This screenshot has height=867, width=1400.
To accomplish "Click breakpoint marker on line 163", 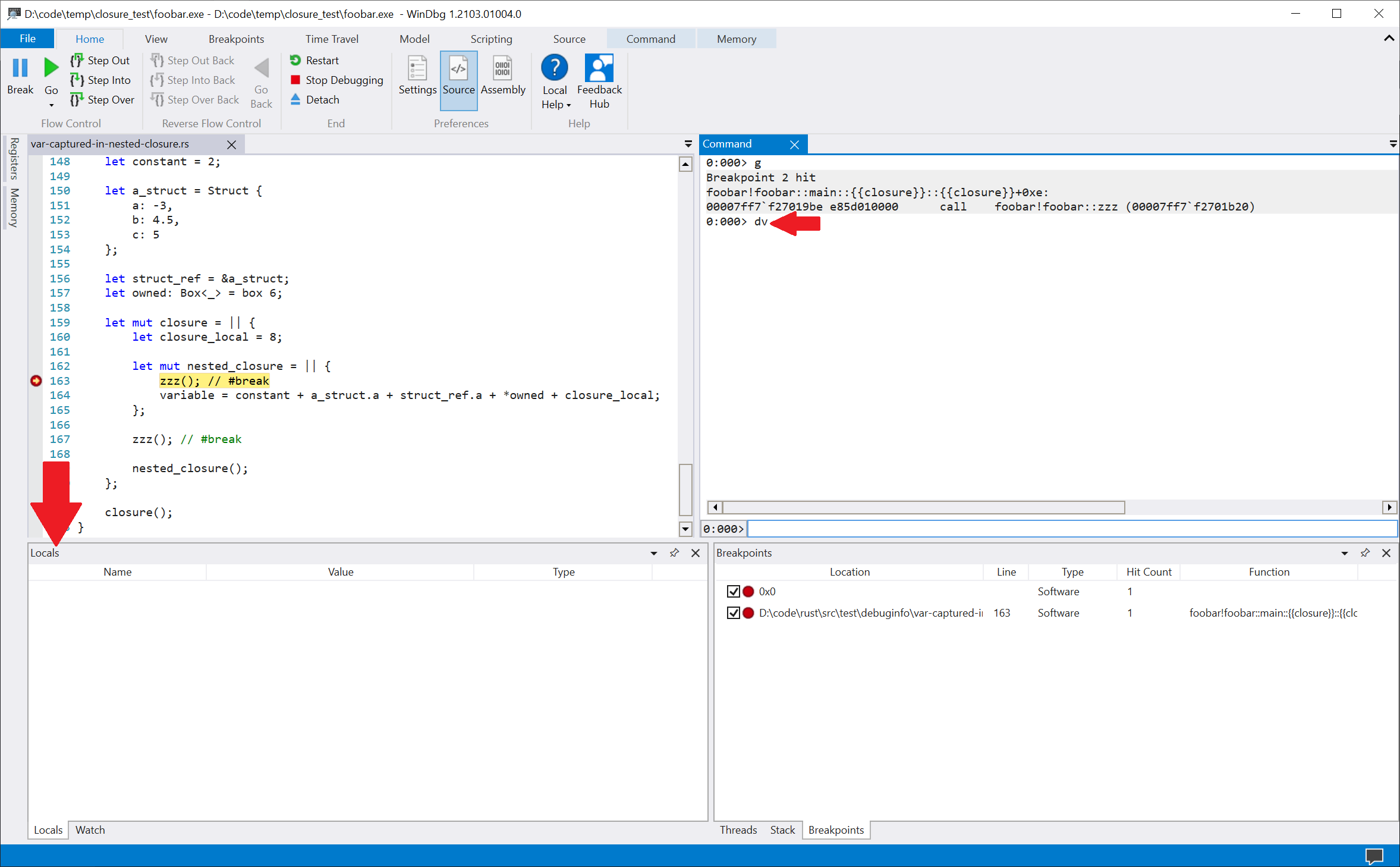I will click(36, 381).
